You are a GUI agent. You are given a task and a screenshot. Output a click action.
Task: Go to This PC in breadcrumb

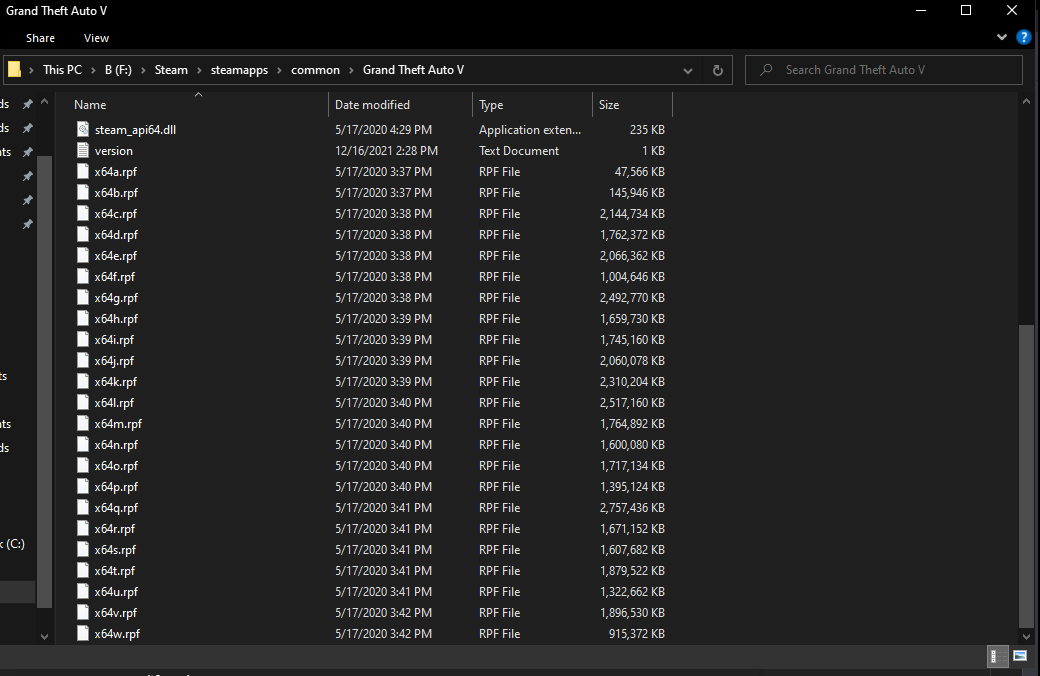pyautogui.click(x=62, y=70)
